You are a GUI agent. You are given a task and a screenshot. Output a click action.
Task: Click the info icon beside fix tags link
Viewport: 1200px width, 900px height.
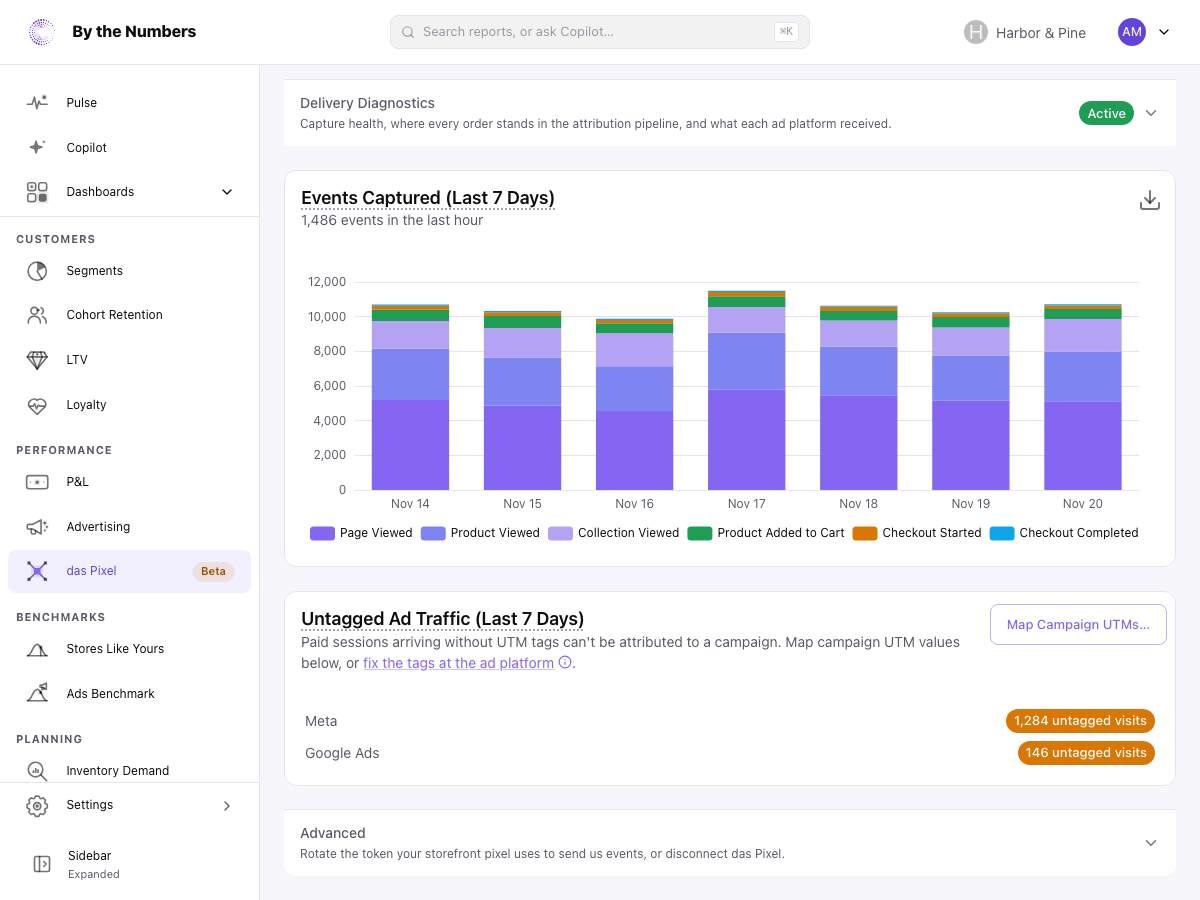tap(565, 662)
